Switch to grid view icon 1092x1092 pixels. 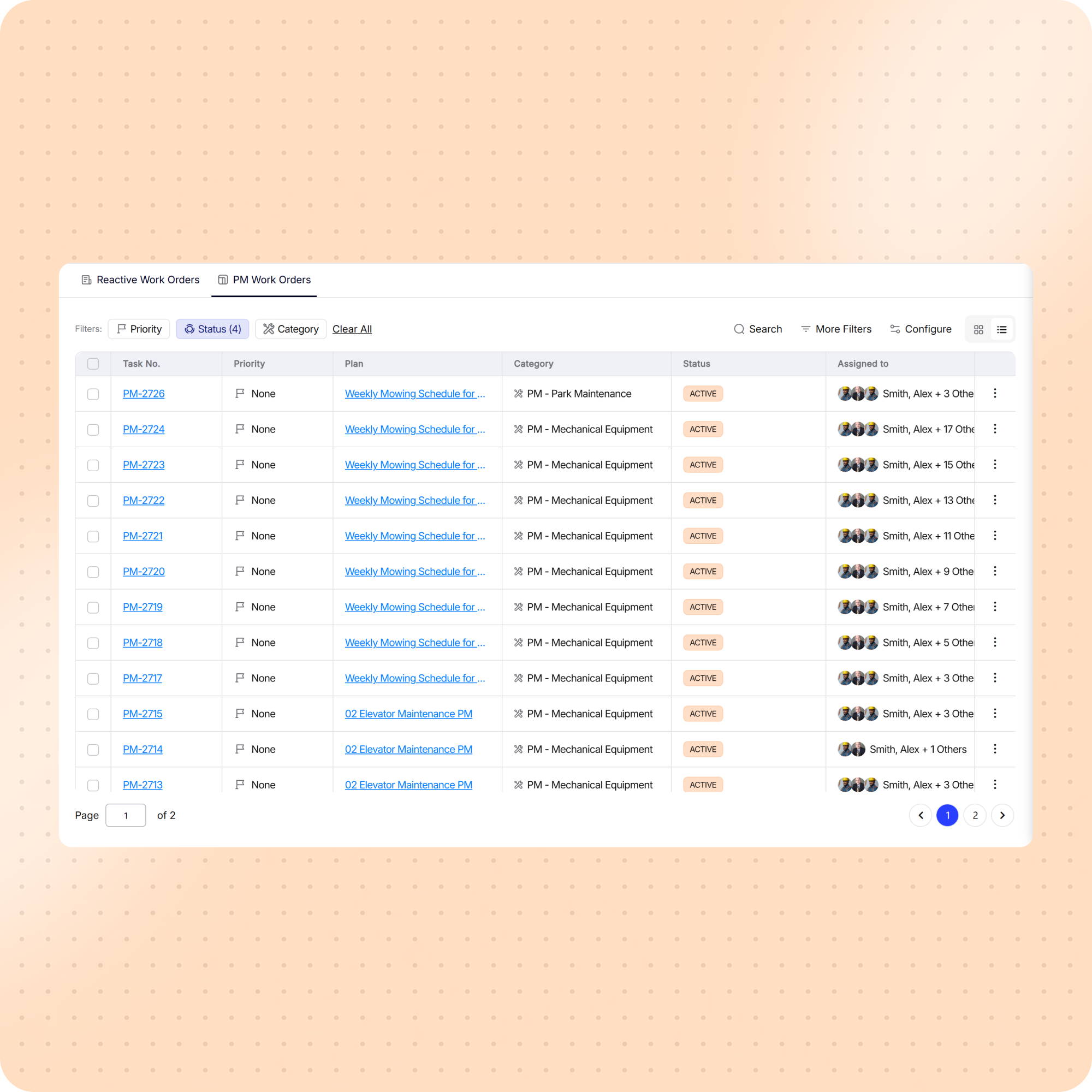tap(978, 330)
